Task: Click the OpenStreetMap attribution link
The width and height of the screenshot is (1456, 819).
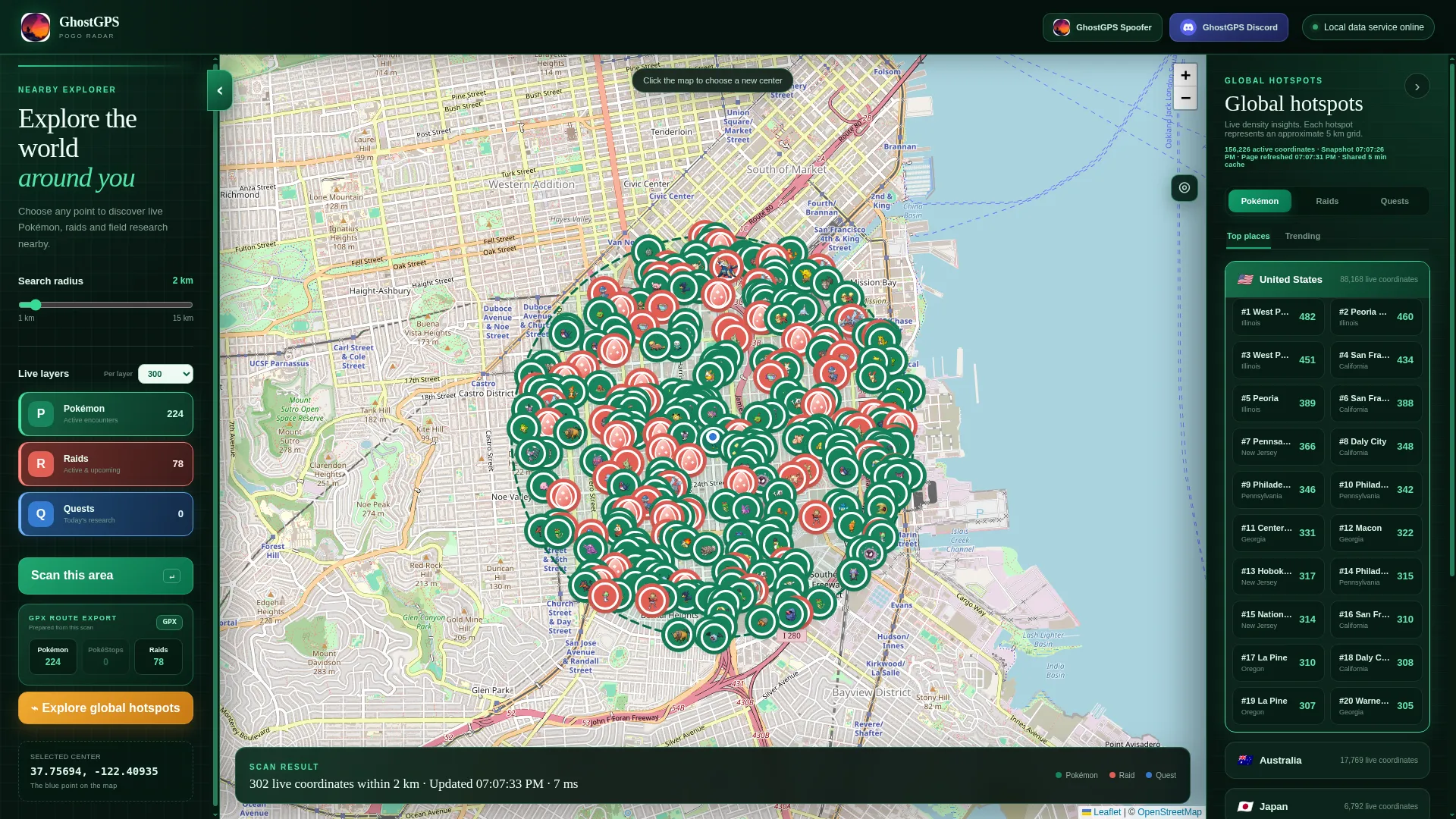Action: [x=1169, y=812]
